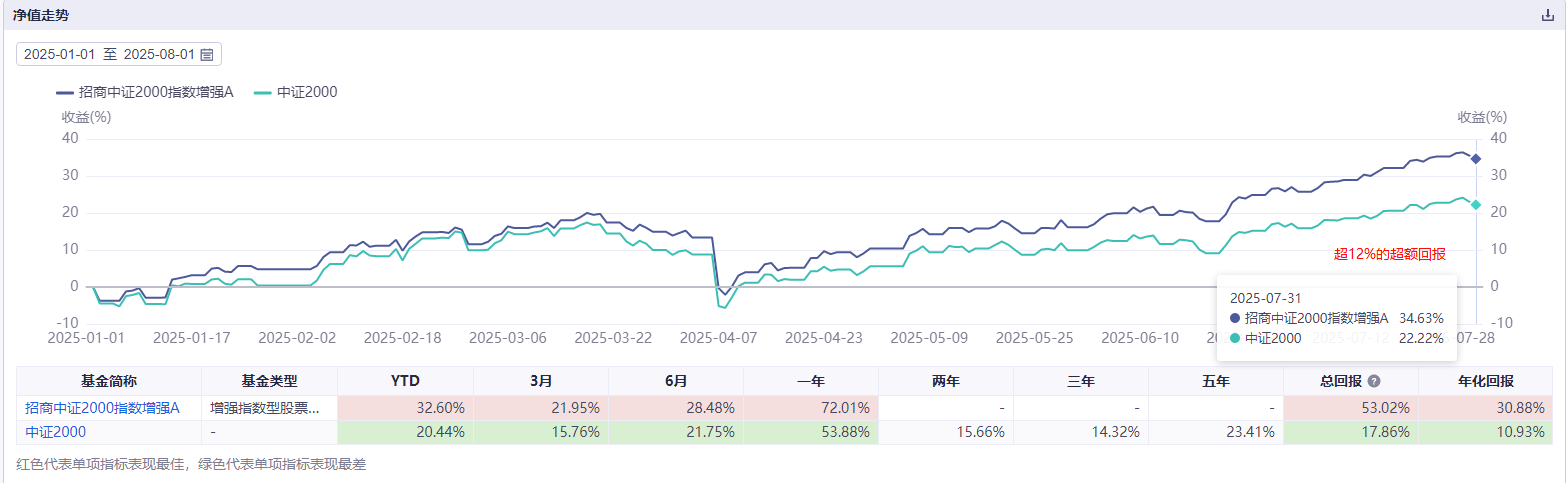Click the download chart icon
Viewport: 1566px width, 483px height.
[x=1548, y=15]
